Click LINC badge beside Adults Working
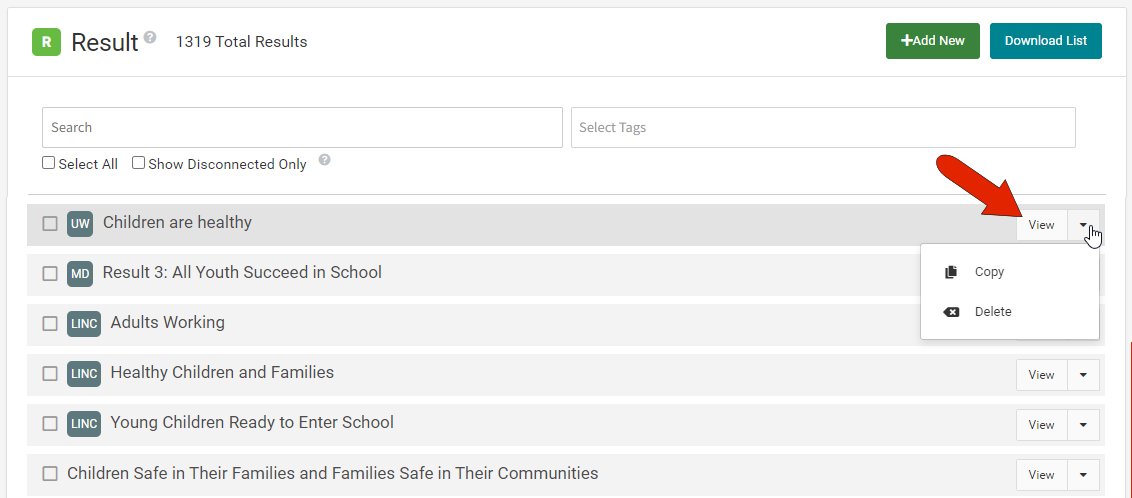Screen dimensions: 1132x498 pyautogui.click(x=84, y=324)
